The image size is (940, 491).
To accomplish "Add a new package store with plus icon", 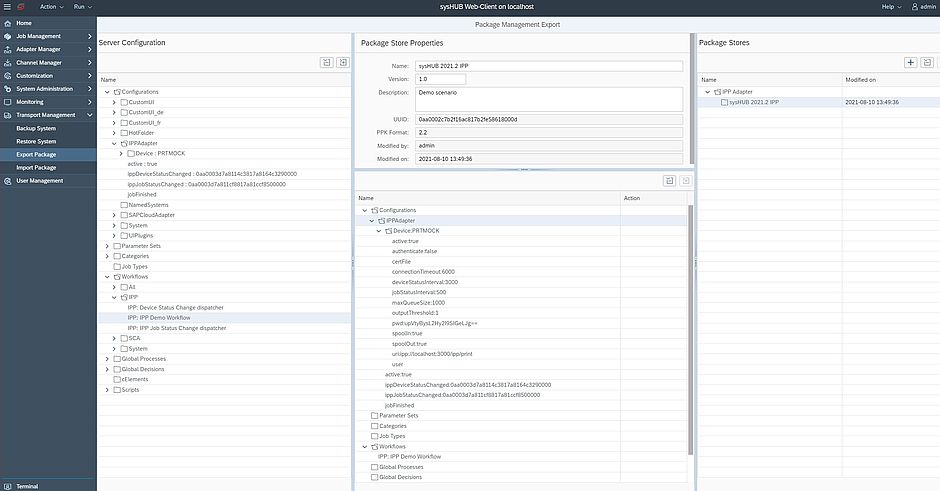I will 911,62.
